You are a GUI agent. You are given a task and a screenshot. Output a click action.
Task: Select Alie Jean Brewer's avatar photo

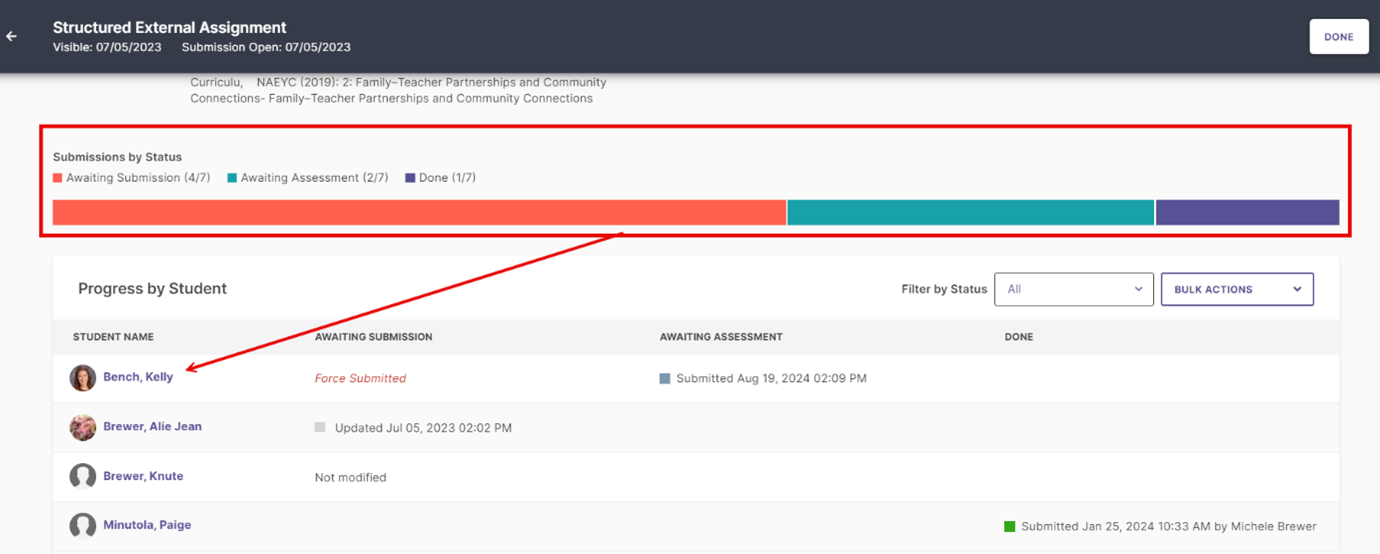[83, 427]
